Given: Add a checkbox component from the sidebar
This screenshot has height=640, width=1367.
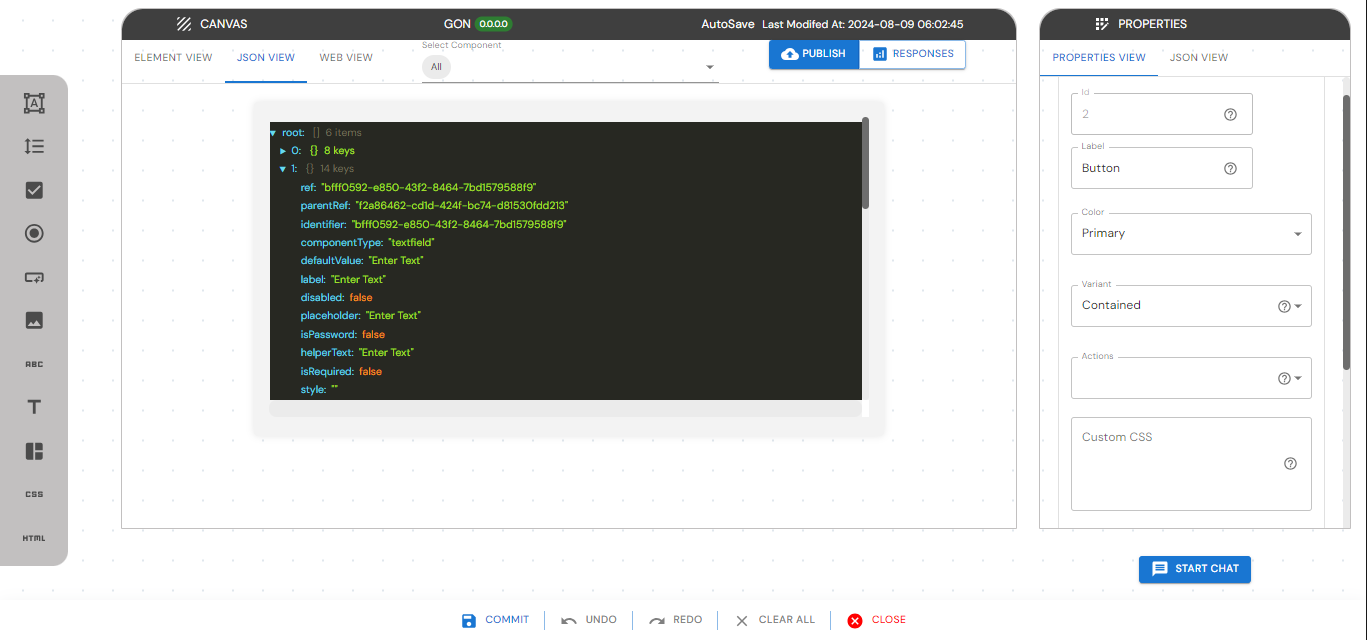Looking at the screenshot, I should coord(34,190).
